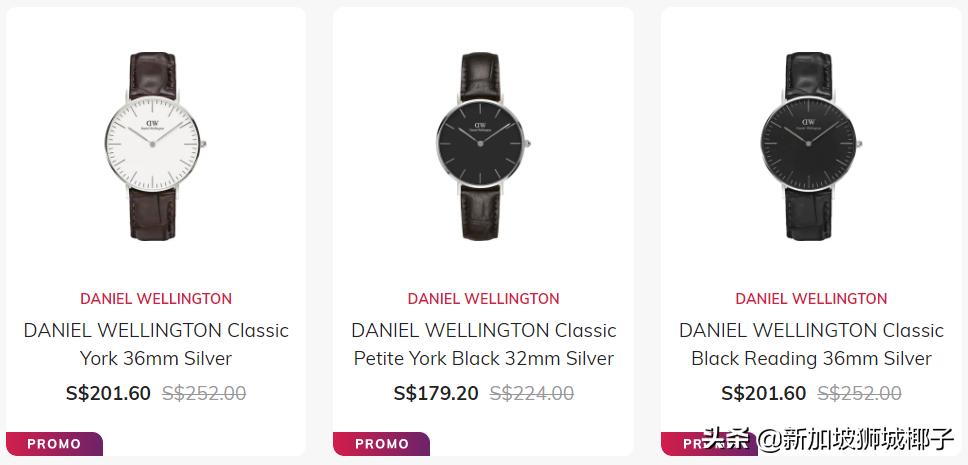This screenshot has width=968, height=465.
Task: Click Daniel Wellington brand link on third card
Action: (811, 298)
